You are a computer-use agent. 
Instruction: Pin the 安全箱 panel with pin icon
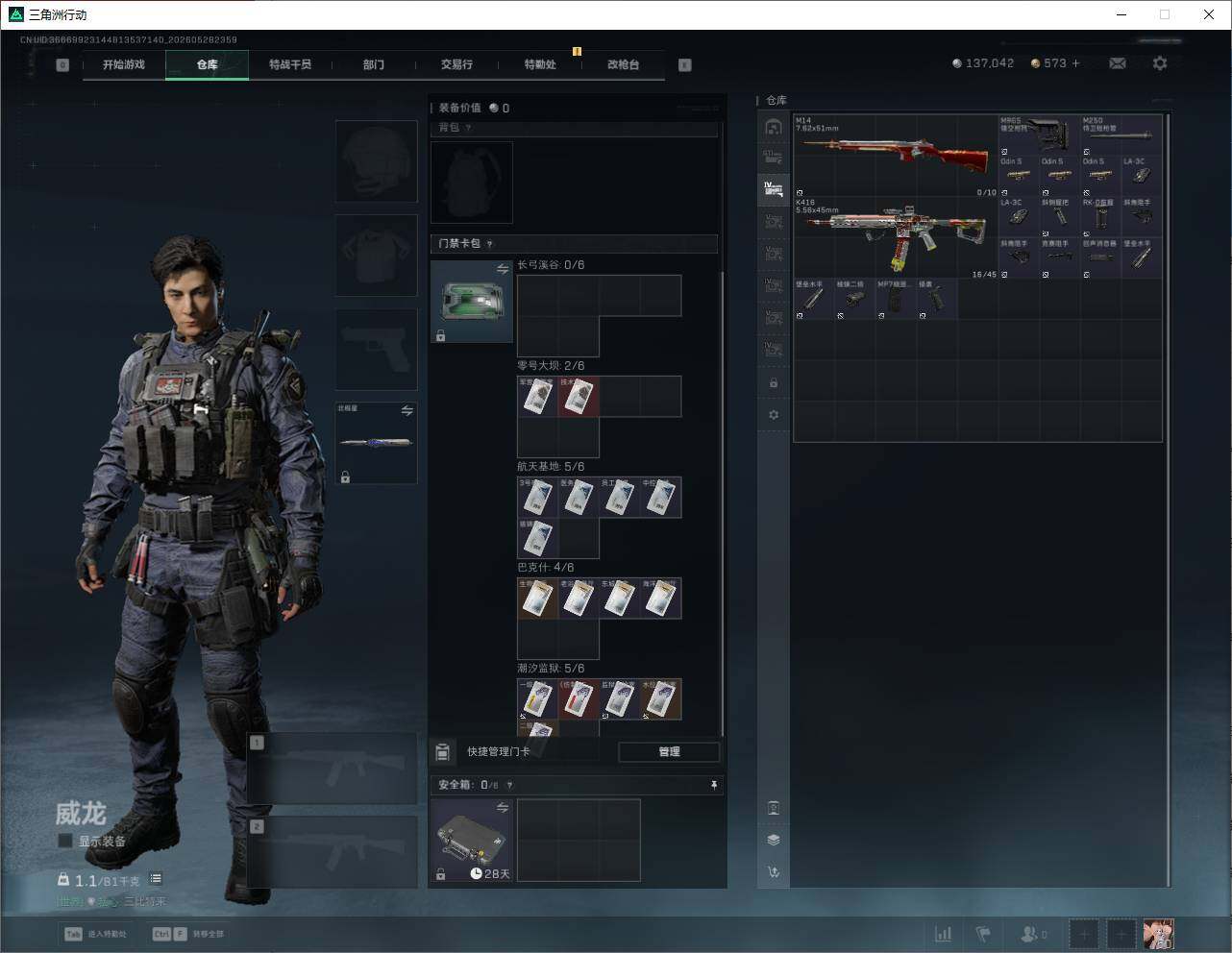[713, 785]
